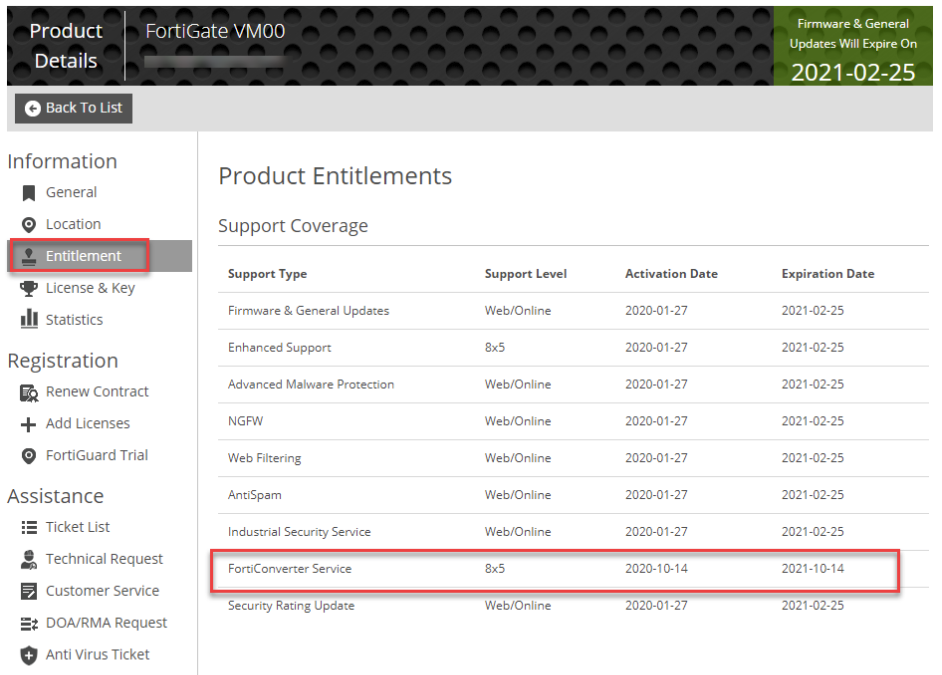Screen dimensions: 942x675
Task: Select the Entitlement menu item
Action: tap(100, 256)
